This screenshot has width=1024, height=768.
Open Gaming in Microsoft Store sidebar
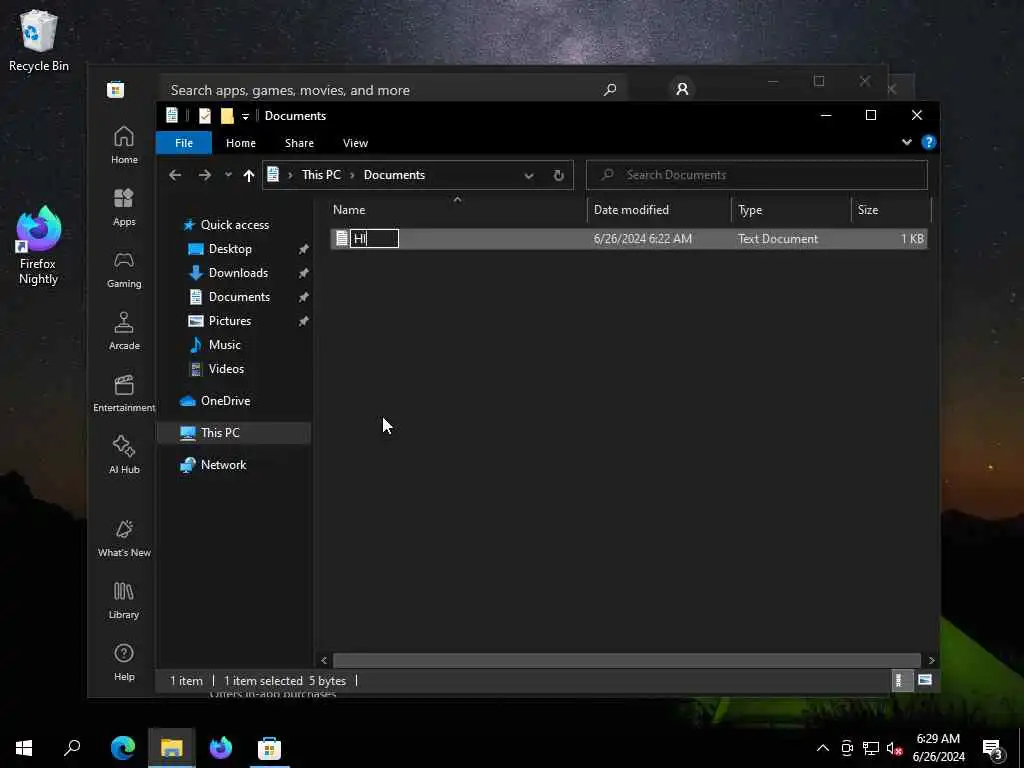coord(124,269)
